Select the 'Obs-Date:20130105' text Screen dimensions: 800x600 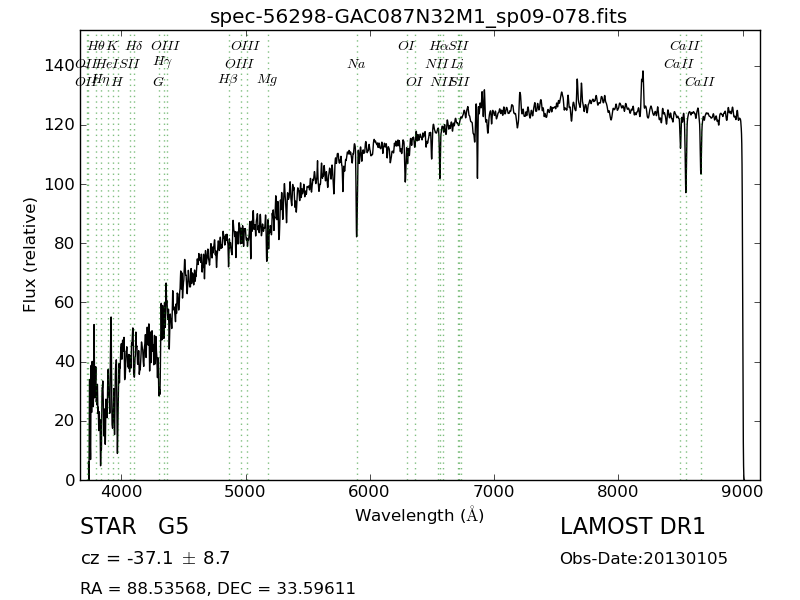point(644,558)
